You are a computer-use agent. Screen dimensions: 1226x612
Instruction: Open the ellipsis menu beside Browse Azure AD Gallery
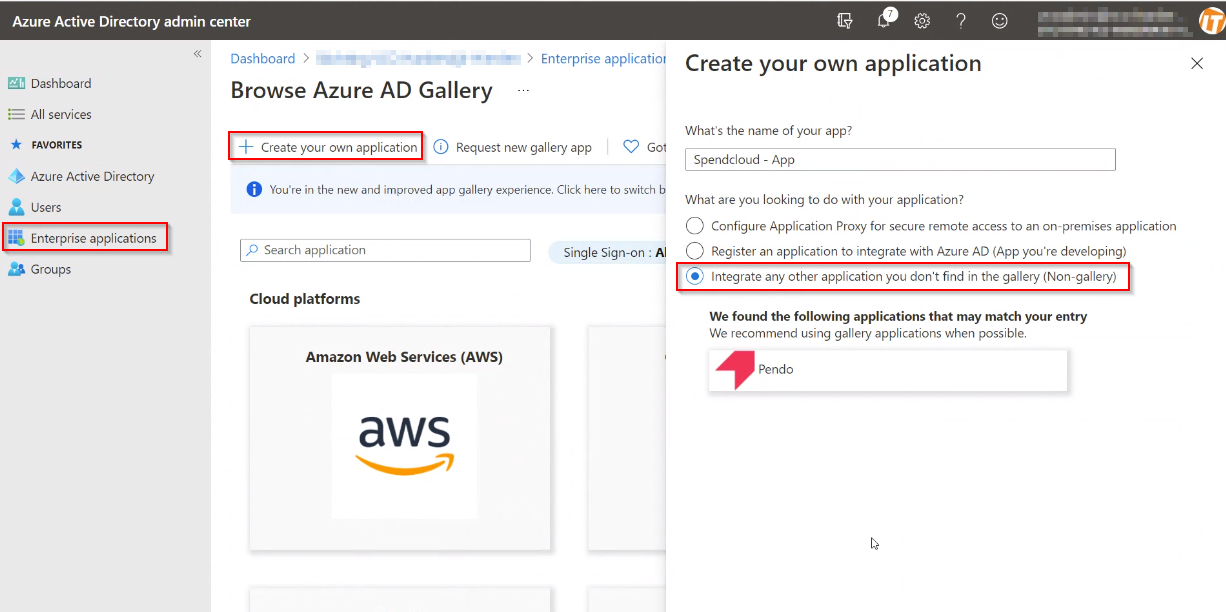(523, 91)
